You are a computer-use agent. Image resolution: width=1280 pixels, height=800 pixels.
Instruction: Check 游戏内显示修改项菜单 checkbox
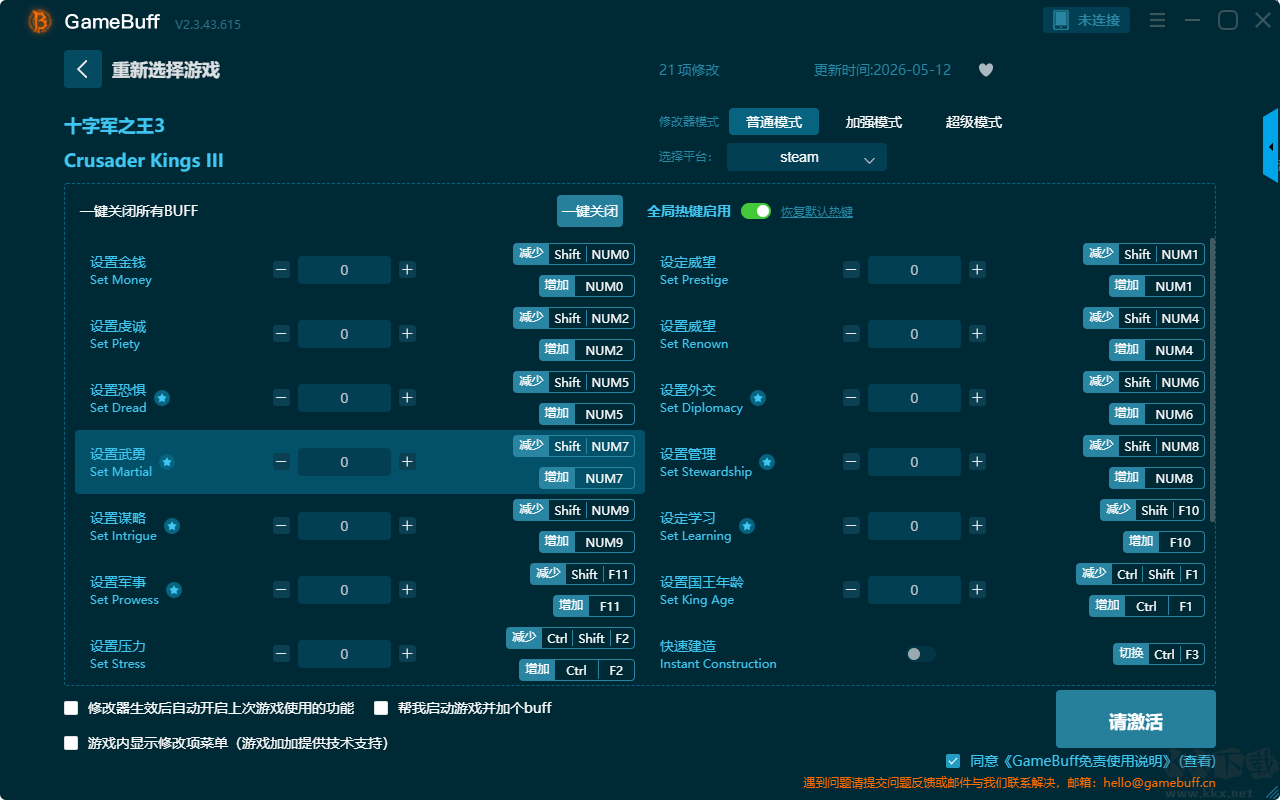(71, 743)
